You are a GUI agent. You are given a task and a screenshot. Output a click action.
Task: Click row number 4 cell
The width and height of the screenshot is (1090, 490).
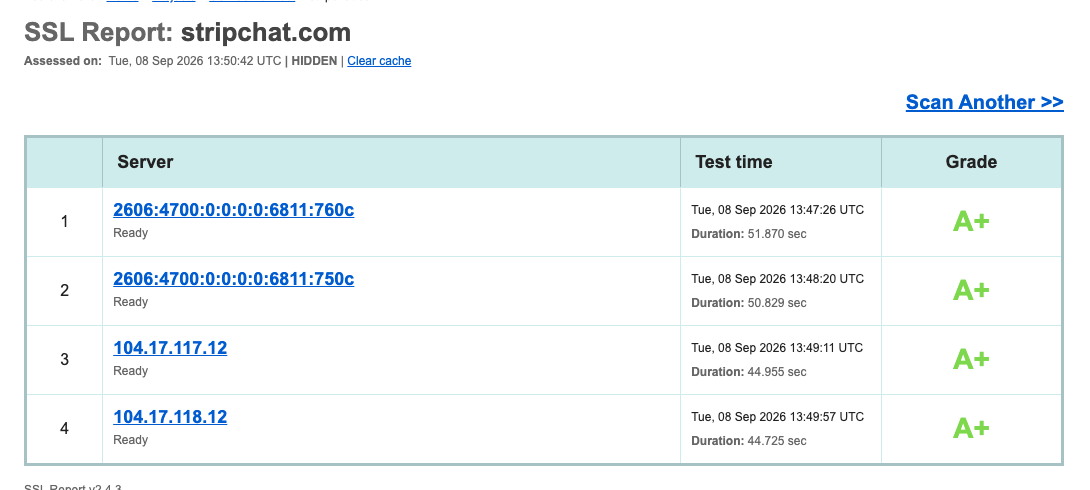65,428
